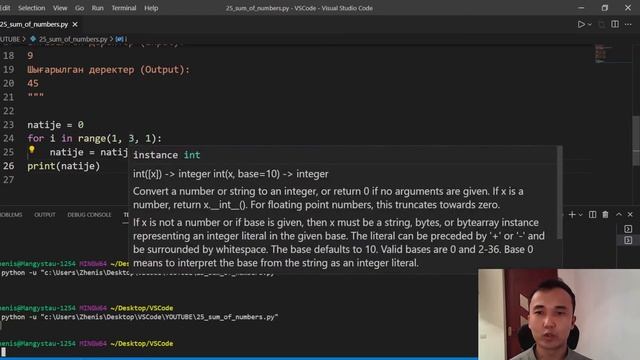Expand the run options dropdown arrow
The image size is (640, 360).
pyautogui.click(x=589, y=25)
